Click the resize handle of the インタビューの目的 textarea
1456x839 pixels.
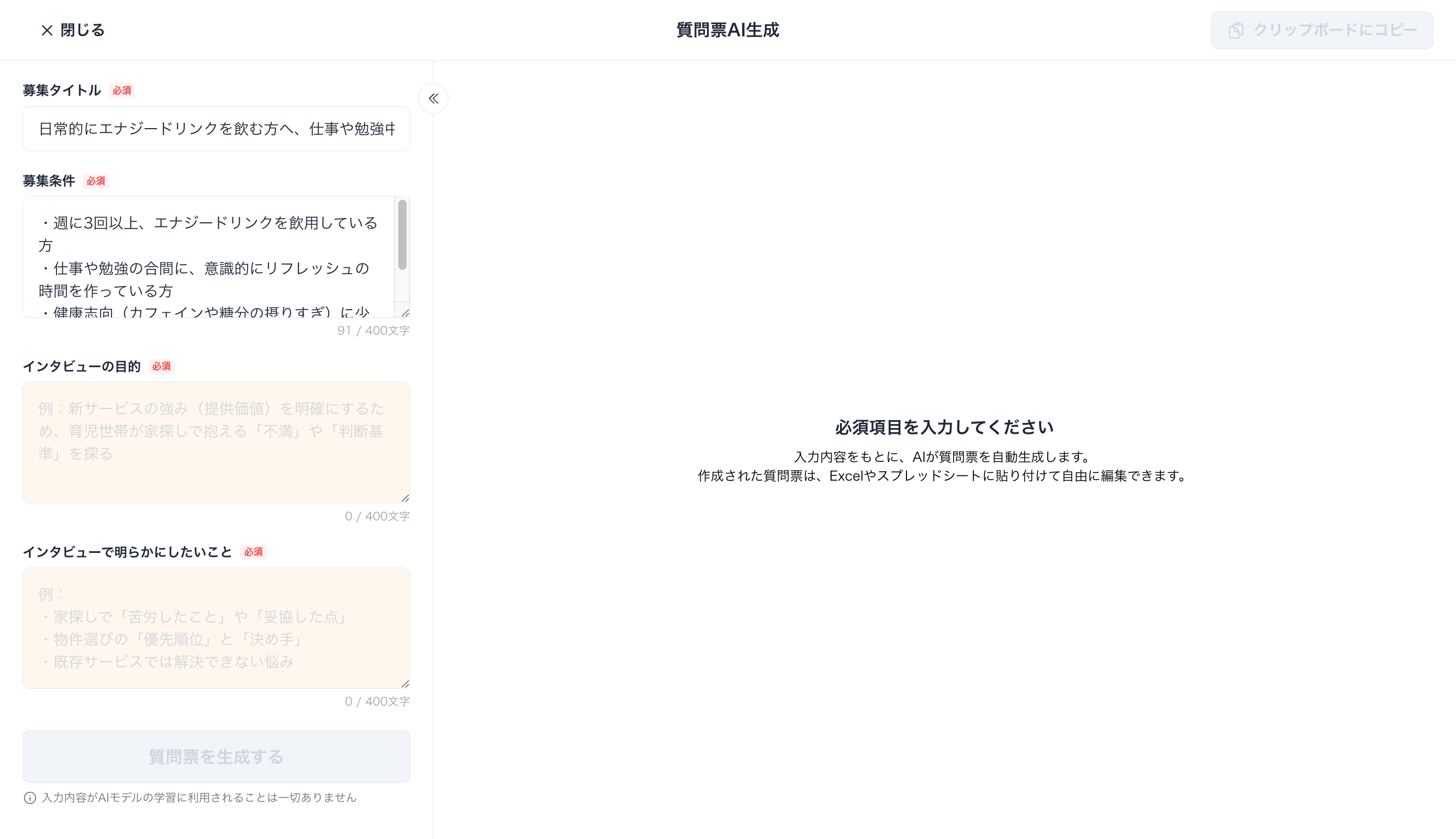tap(405, 498)
